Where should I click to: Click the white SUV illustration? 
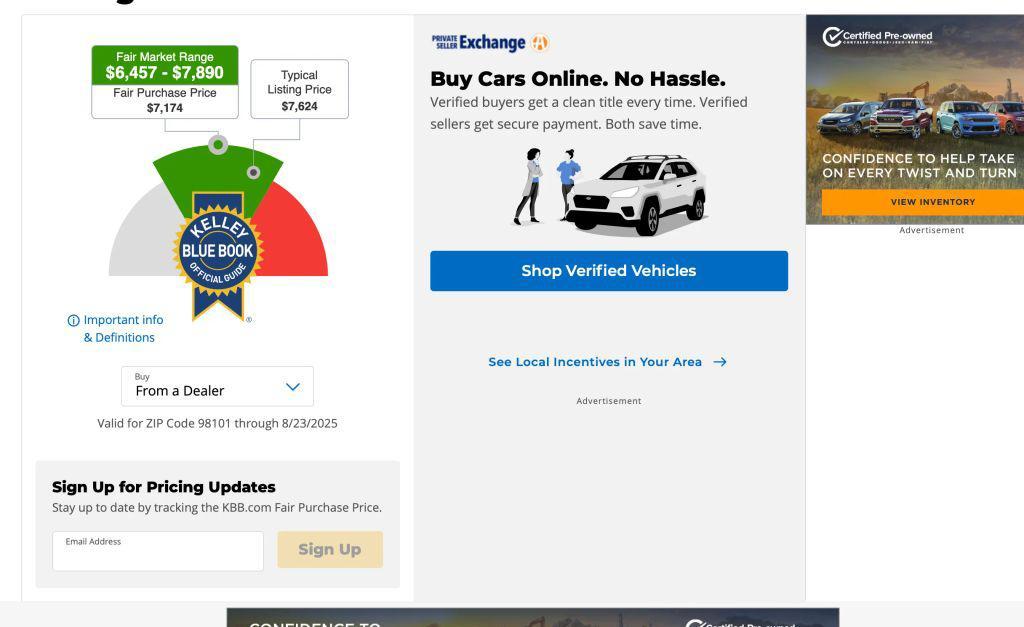tap(635, 194)
